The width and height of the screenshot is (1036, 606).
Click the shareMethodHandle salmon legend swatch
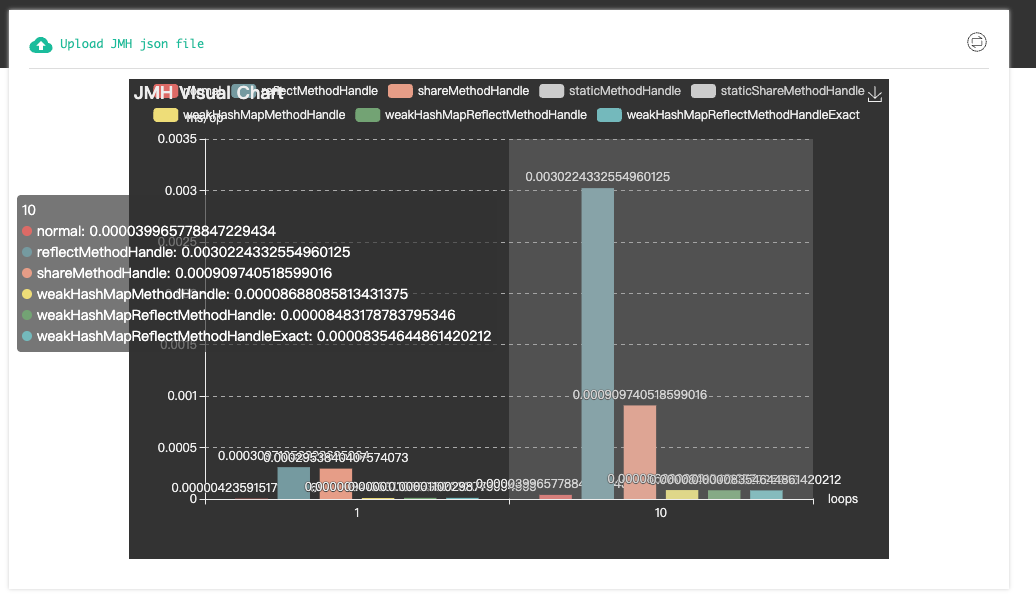pos(400,91)
